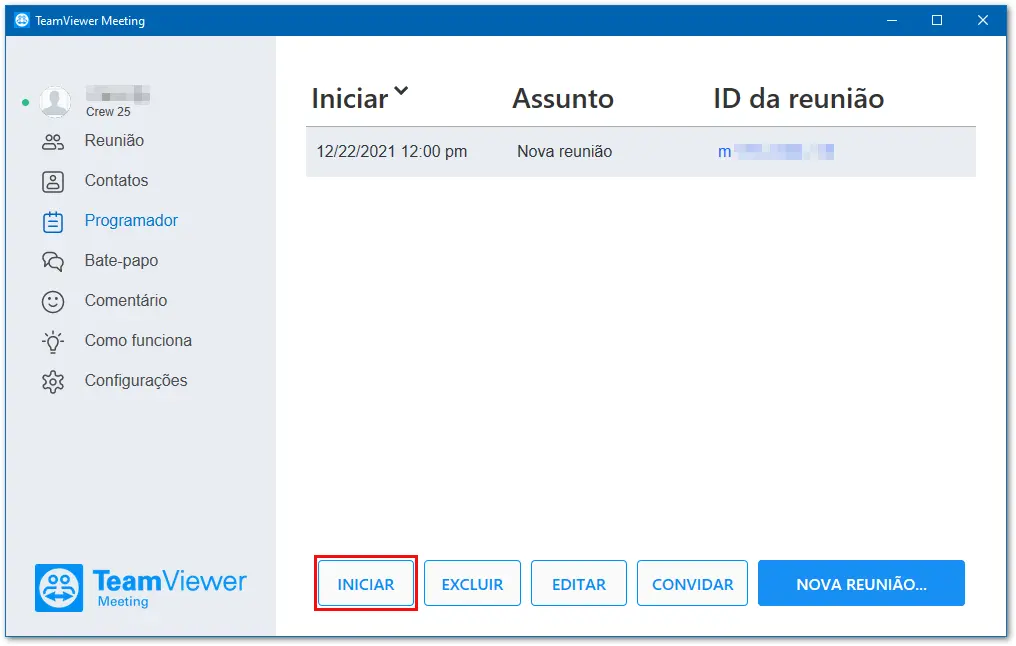Click the Comentário smiley face icon
Screen dimensions: 1016x646
coord(52,302)
